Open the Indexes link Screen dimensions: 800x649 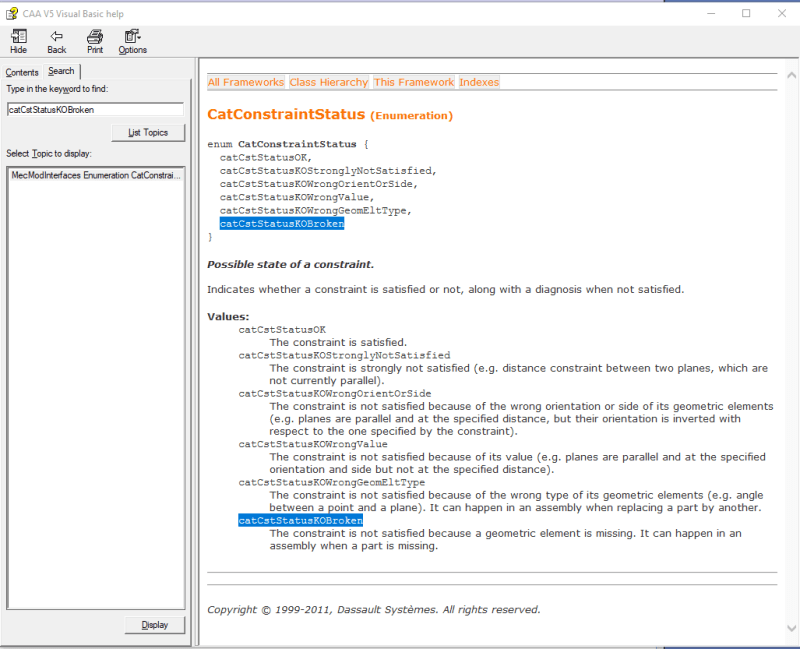479,82
